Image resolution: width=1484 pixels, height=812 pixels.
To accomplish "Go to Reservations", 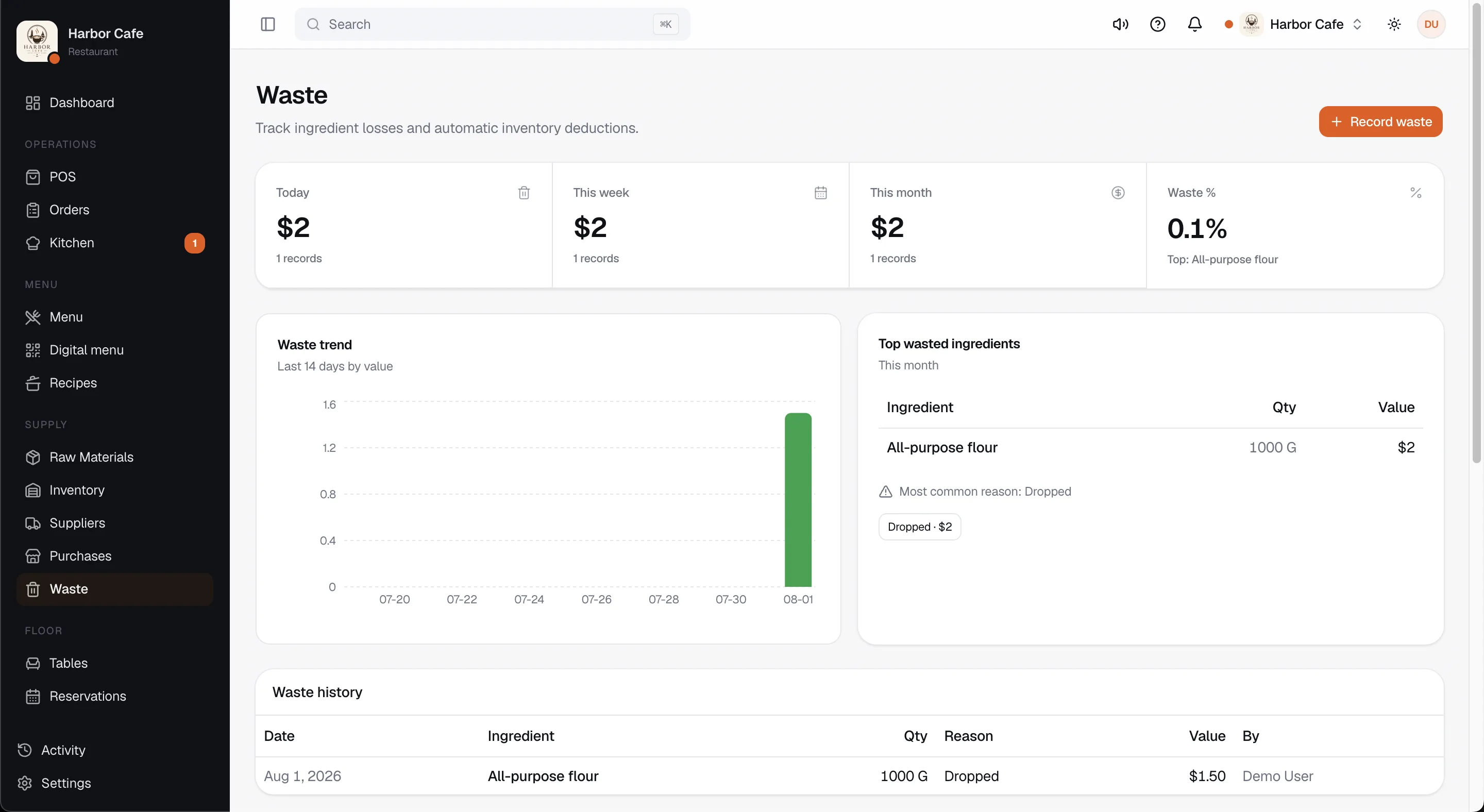I will pos(114,696).
